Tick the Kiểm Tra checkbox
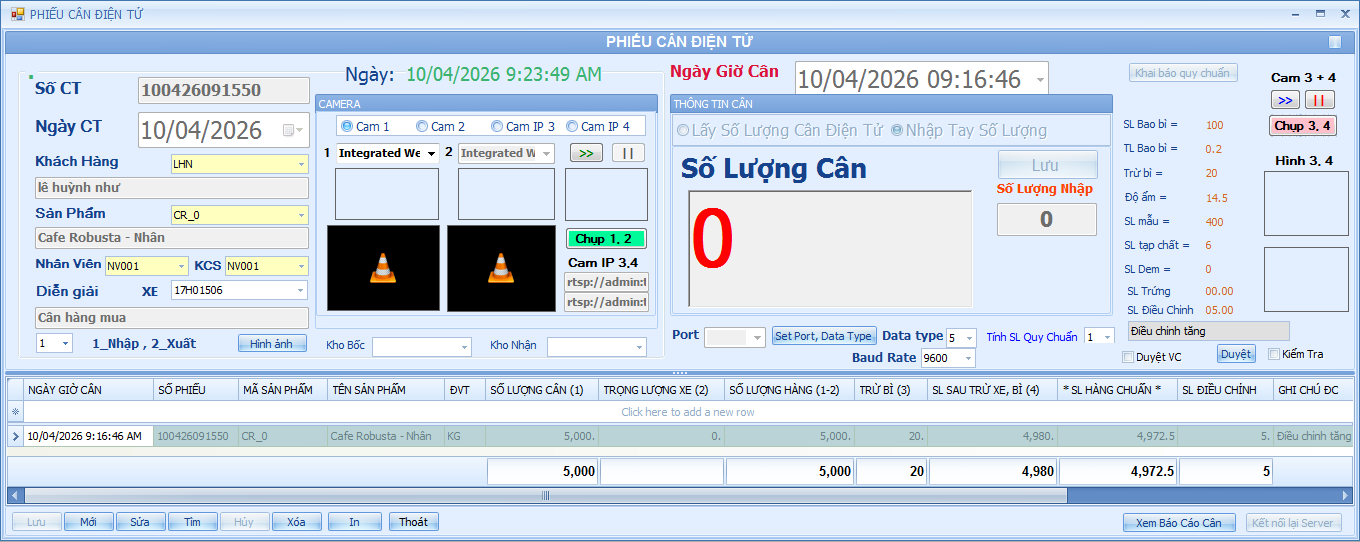Screen dimensions: 1360x542 1274,354
